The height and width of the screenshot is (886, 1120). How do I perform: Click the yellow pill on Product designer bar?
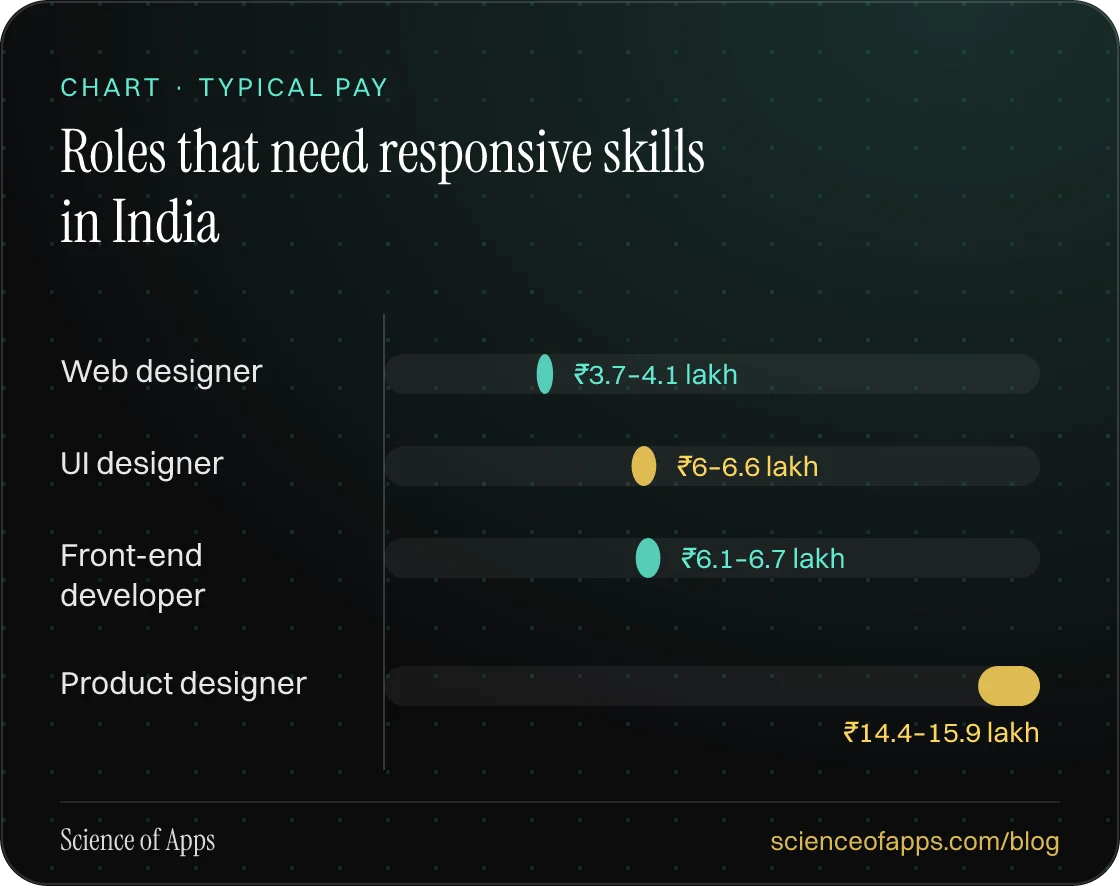[x=1009, y=686]
